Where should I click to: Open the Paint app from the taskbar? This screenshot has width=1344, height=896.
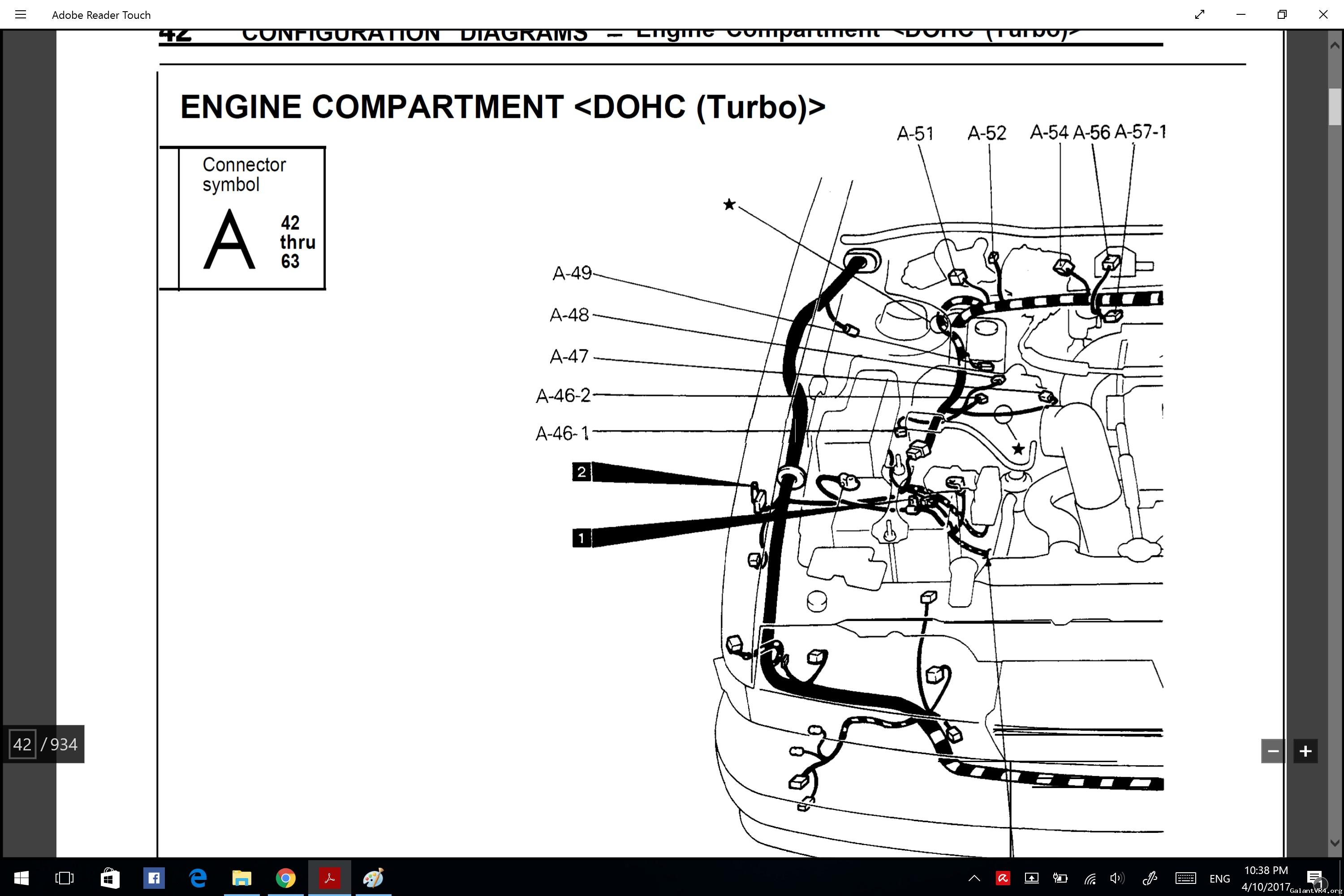[x=373, y=878]
